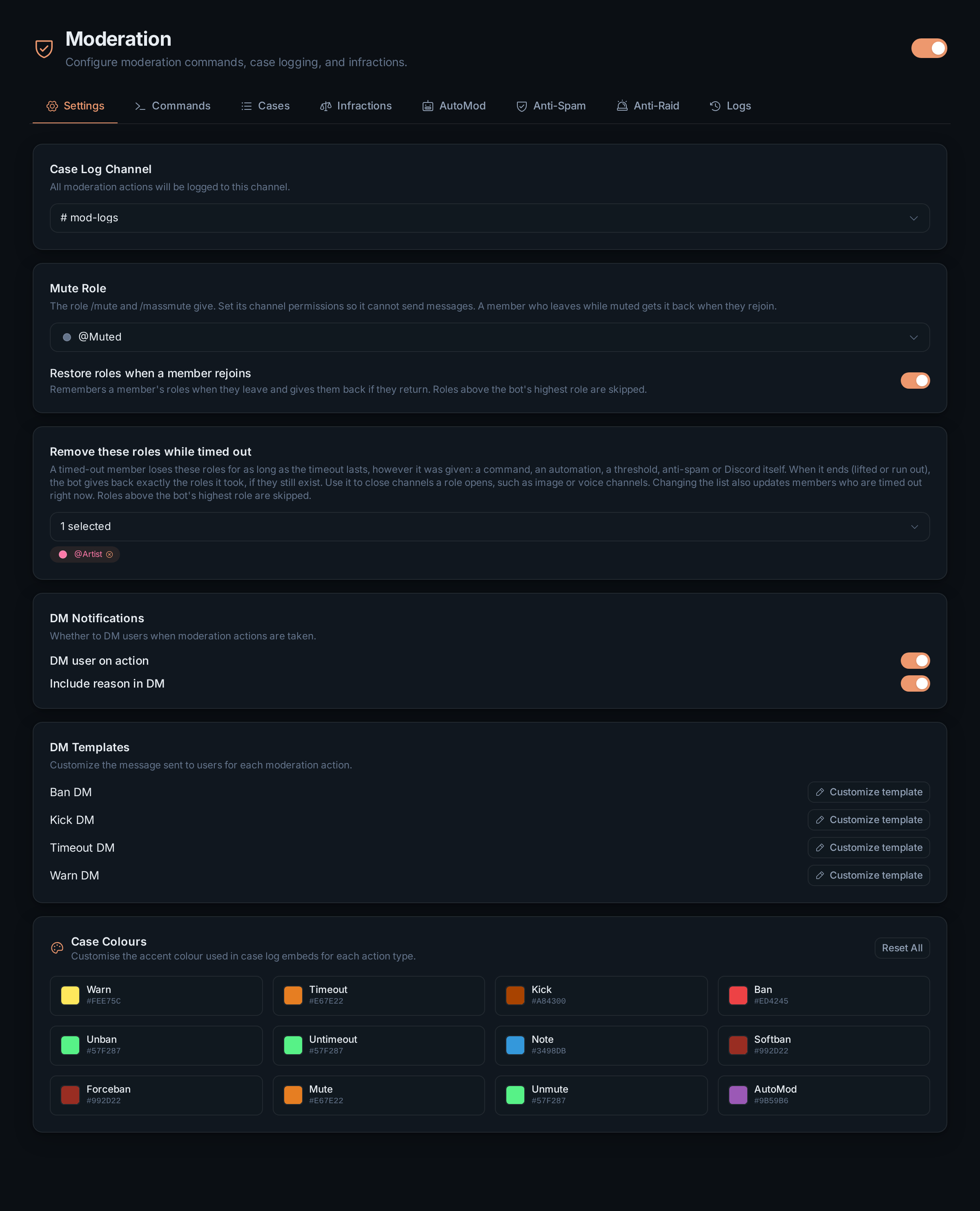Remove the @Artist role chip via x icon
The image size is (980, 1211).
pyautogui.click(x=109, y=555)
